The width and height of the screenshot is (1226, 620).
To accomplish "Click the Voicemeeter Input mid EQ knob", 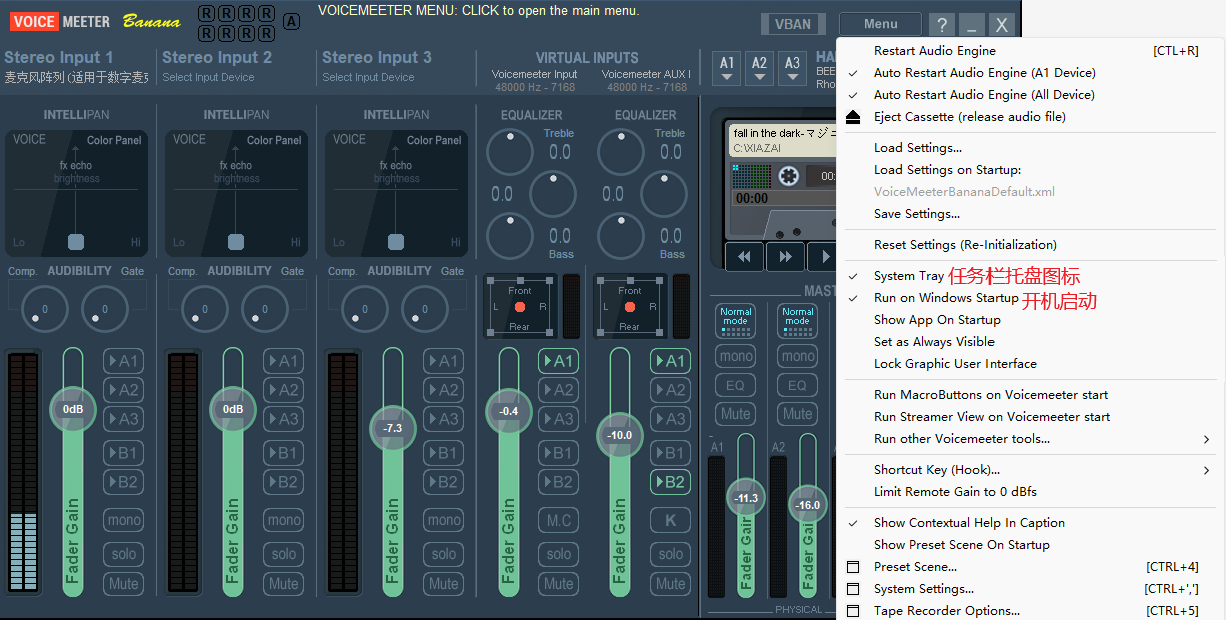I will [x=553, y=194].
